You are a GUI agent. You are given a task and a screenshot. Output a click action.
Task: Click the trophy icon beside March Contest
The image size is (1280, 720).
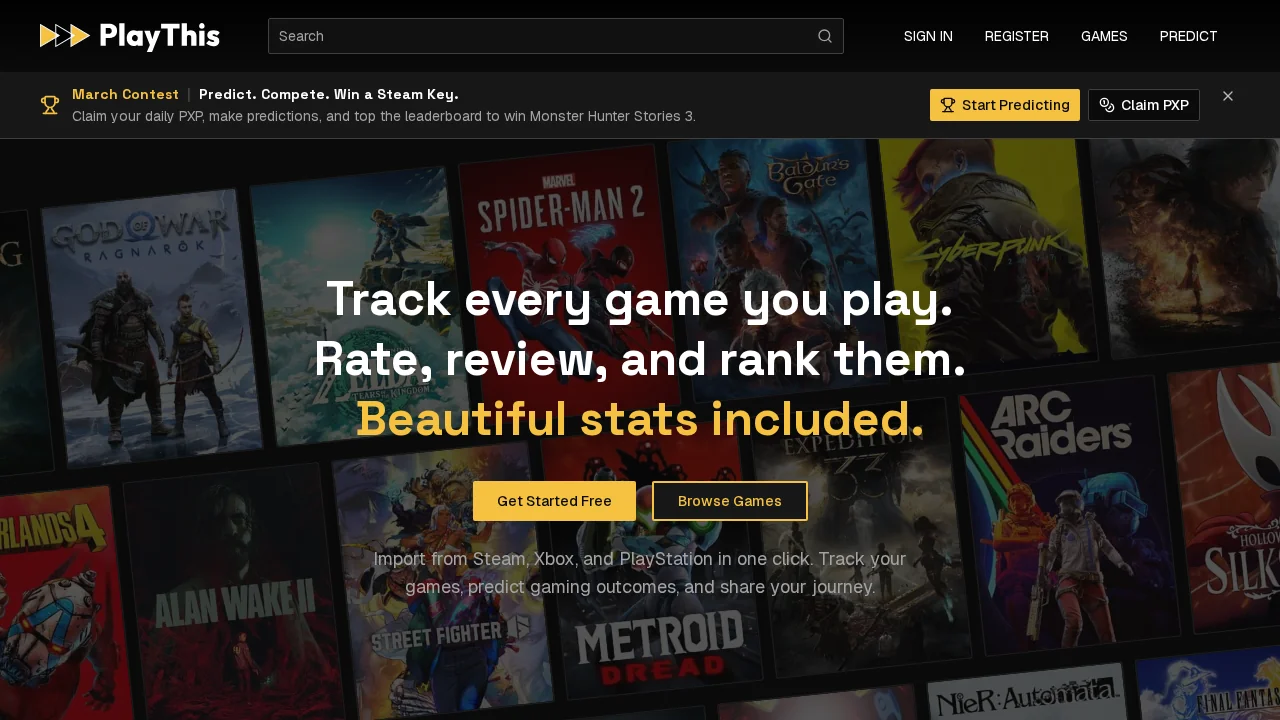point(50,105)
